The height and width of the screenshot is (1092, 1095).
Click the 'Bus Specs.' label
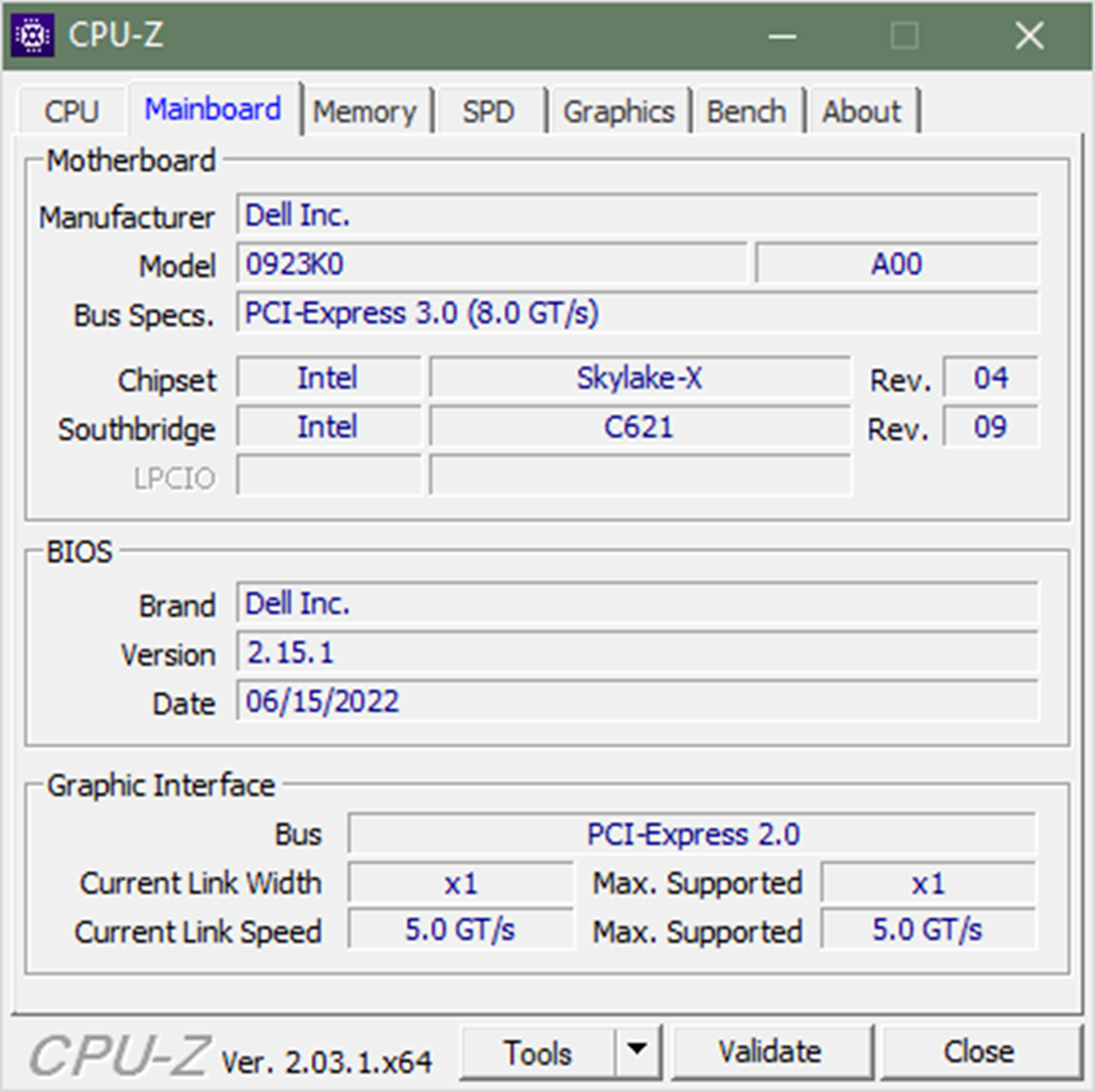point(144,315)
